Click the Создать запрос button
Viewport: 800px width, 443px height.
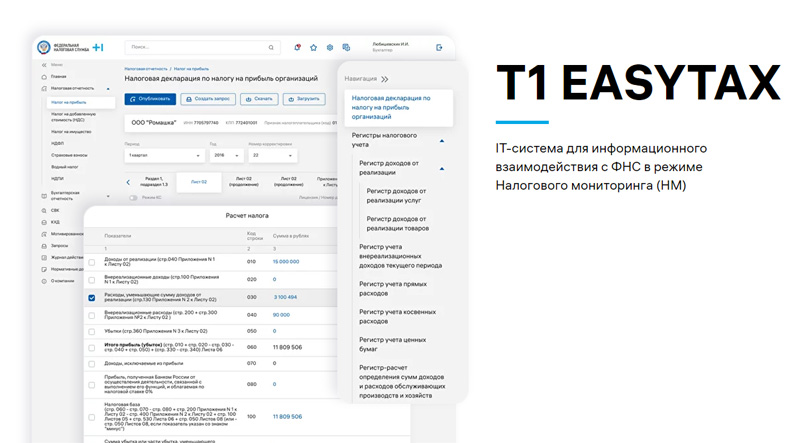click(x=208, y=99)
